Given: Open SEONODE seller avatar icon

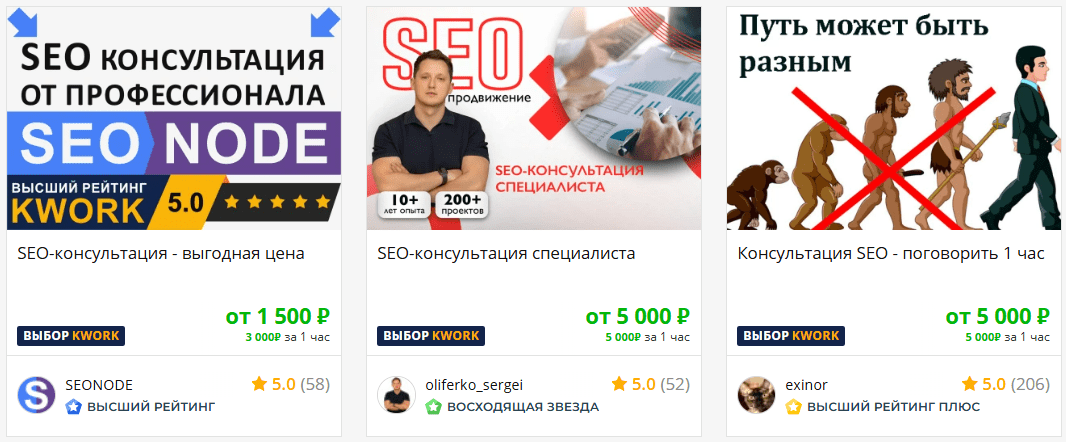Looking at the screenshot, I should [x=36, y=395].
